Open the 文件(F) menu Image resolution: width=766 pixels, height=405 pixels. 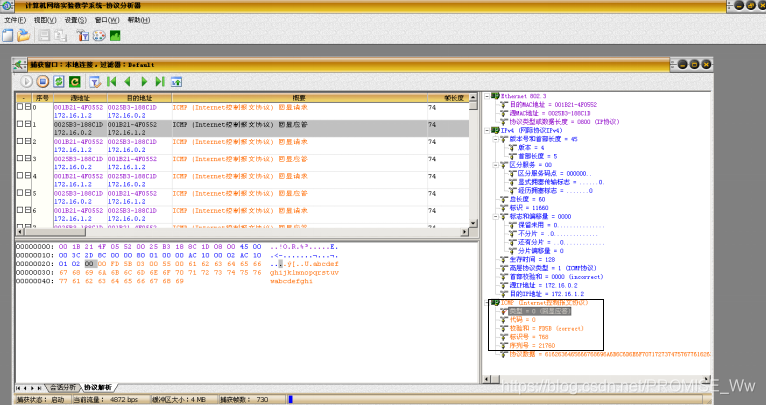tap(15, 20)
